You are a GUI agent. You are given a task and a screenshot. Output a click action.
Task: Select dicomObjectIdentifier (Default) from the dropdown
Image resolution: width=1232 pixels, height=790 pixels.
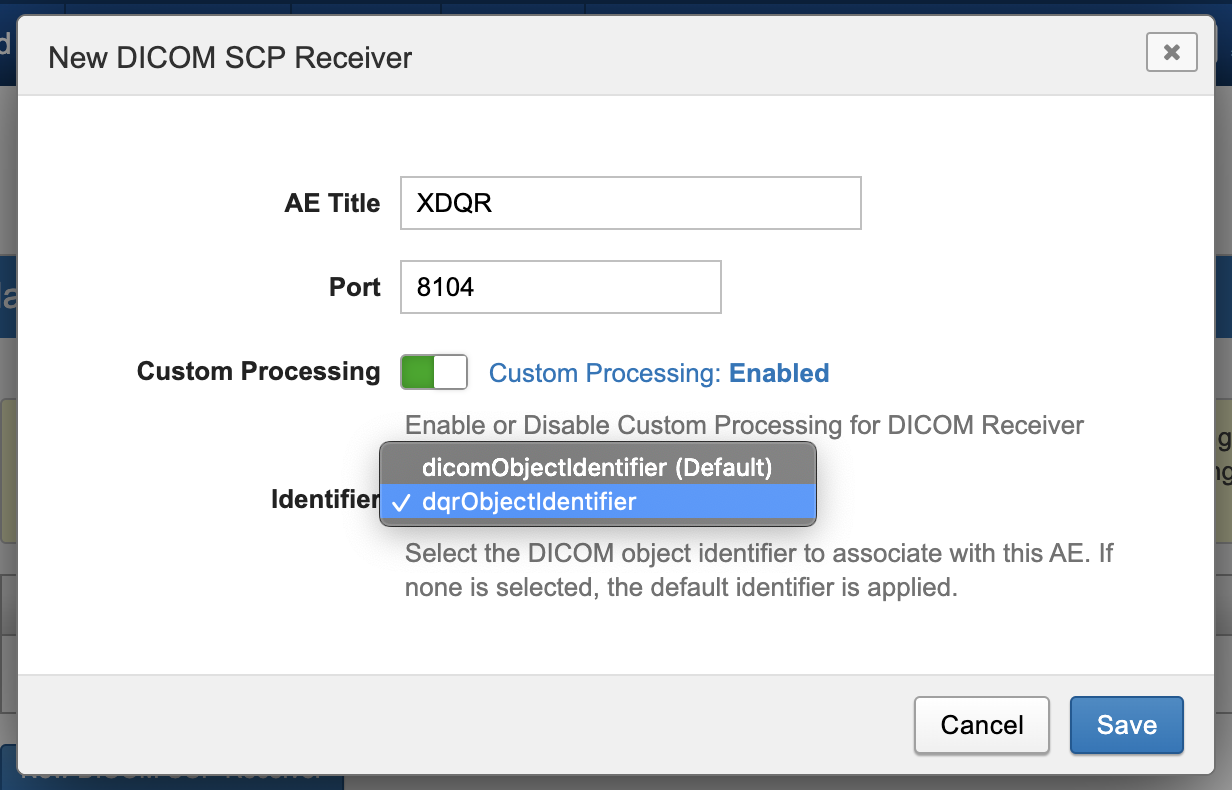click(x=597, y=467)
